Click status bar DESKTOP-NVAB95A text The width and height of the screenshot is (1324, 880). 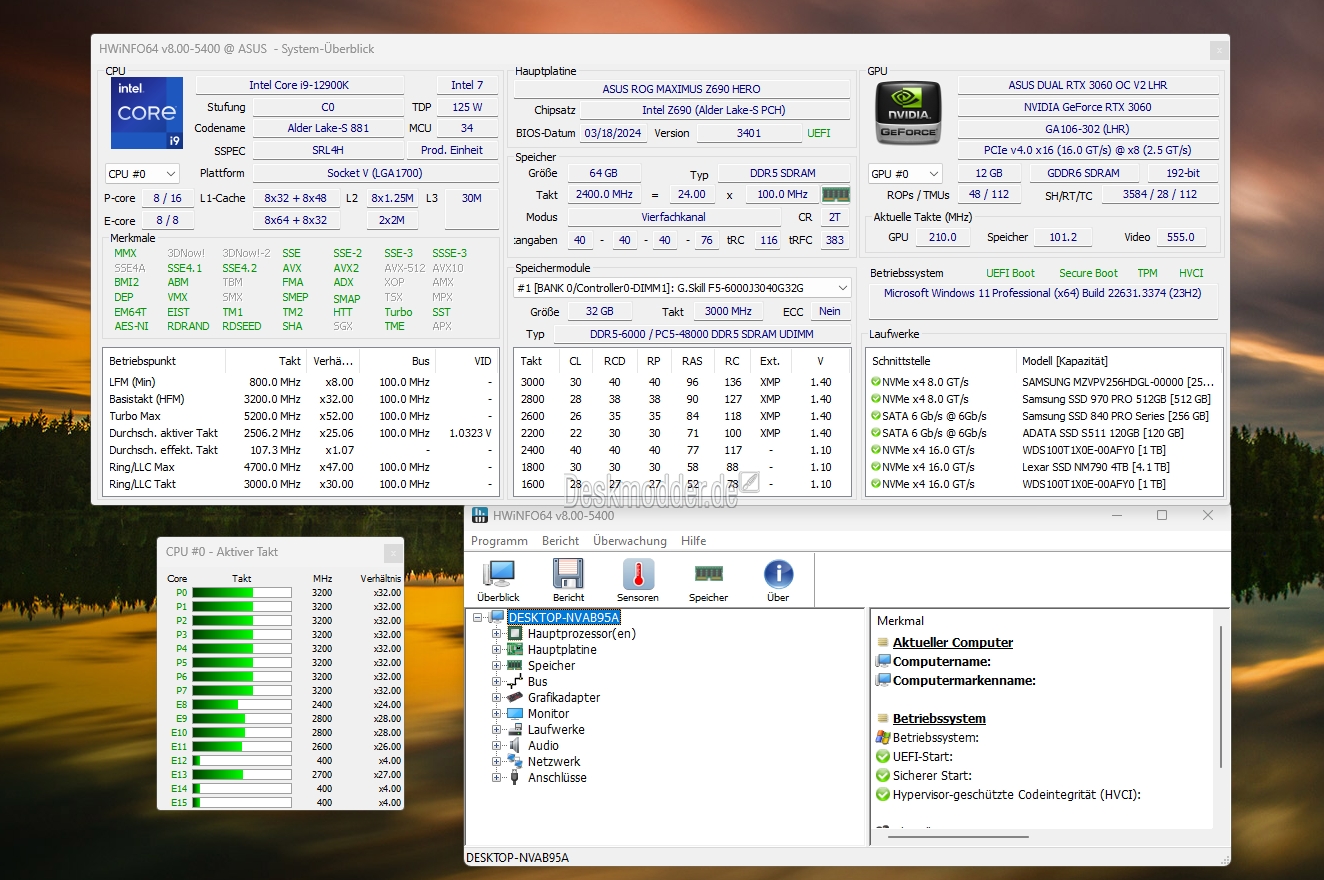[517, 858]
